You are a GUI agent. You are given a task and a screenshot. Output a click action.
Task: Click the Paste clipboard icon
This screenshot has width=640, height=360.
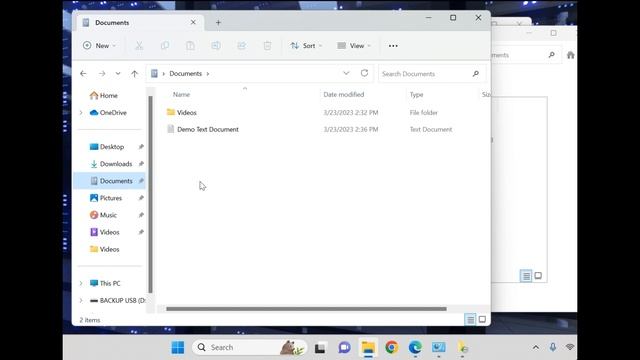point(190,46)
